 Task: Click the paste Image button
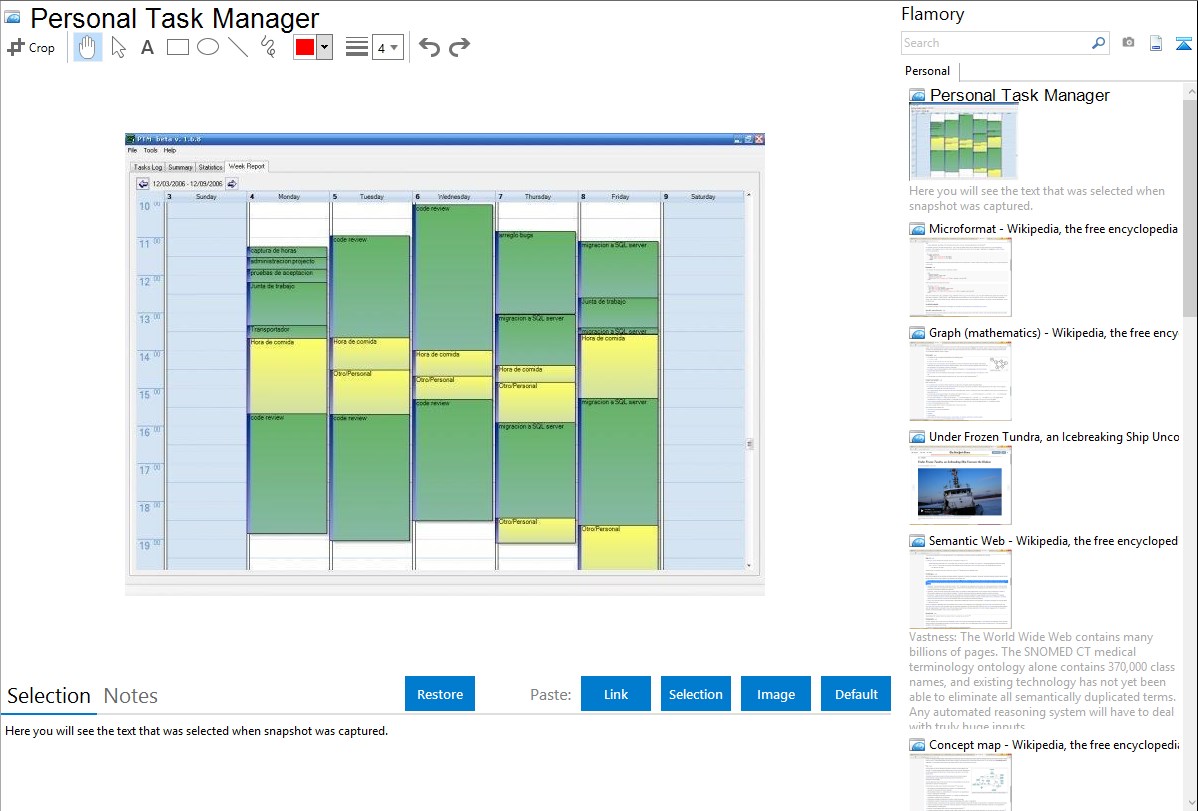[x=775, y=693]
